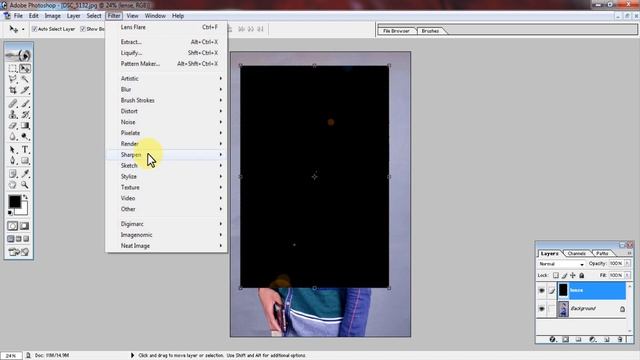Screen dimensions: 640x360
Task: Select the Slice tool
Action: [25, 90]
